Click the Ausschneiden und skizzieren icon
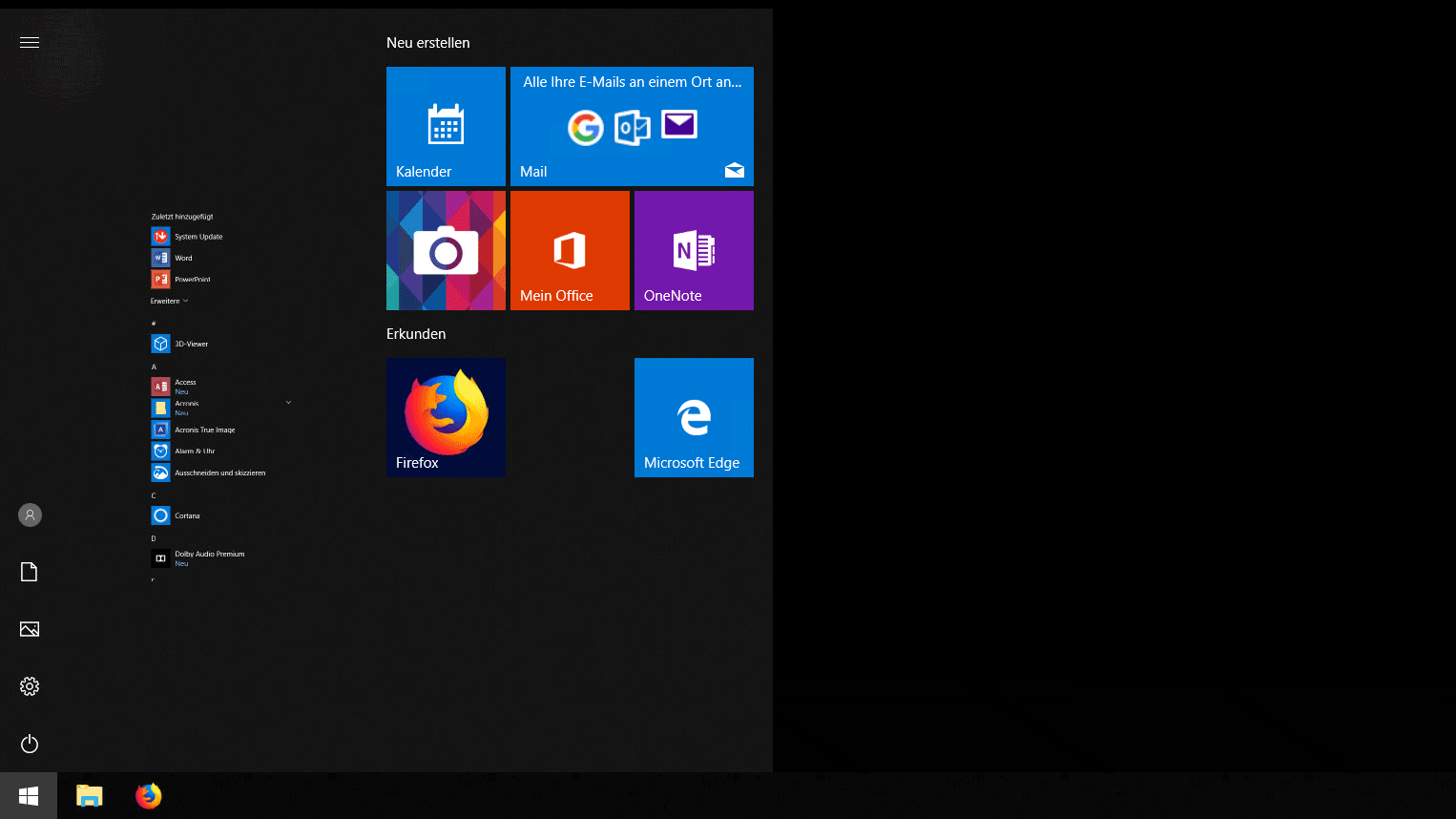This screenshot has width=1456, height=819. 160,472
